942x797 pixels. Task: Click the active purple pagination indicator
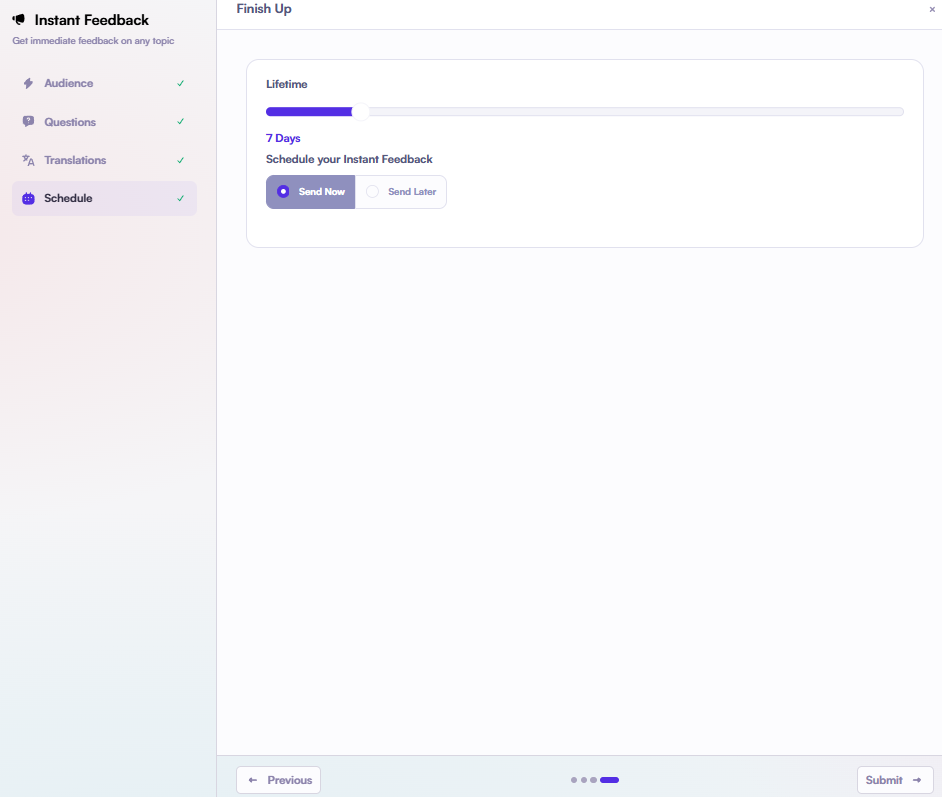(609, 780)
